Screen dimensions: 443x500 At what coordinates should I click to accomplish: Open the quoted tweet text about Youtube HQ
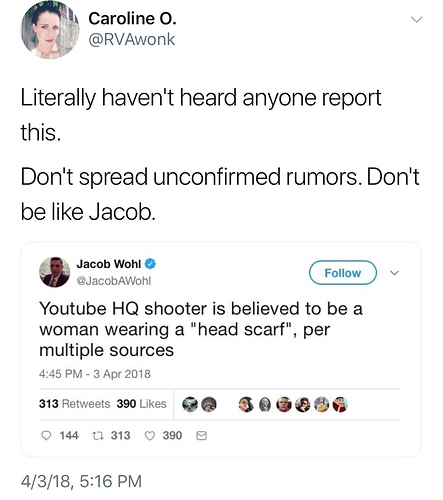coord(201,329)
